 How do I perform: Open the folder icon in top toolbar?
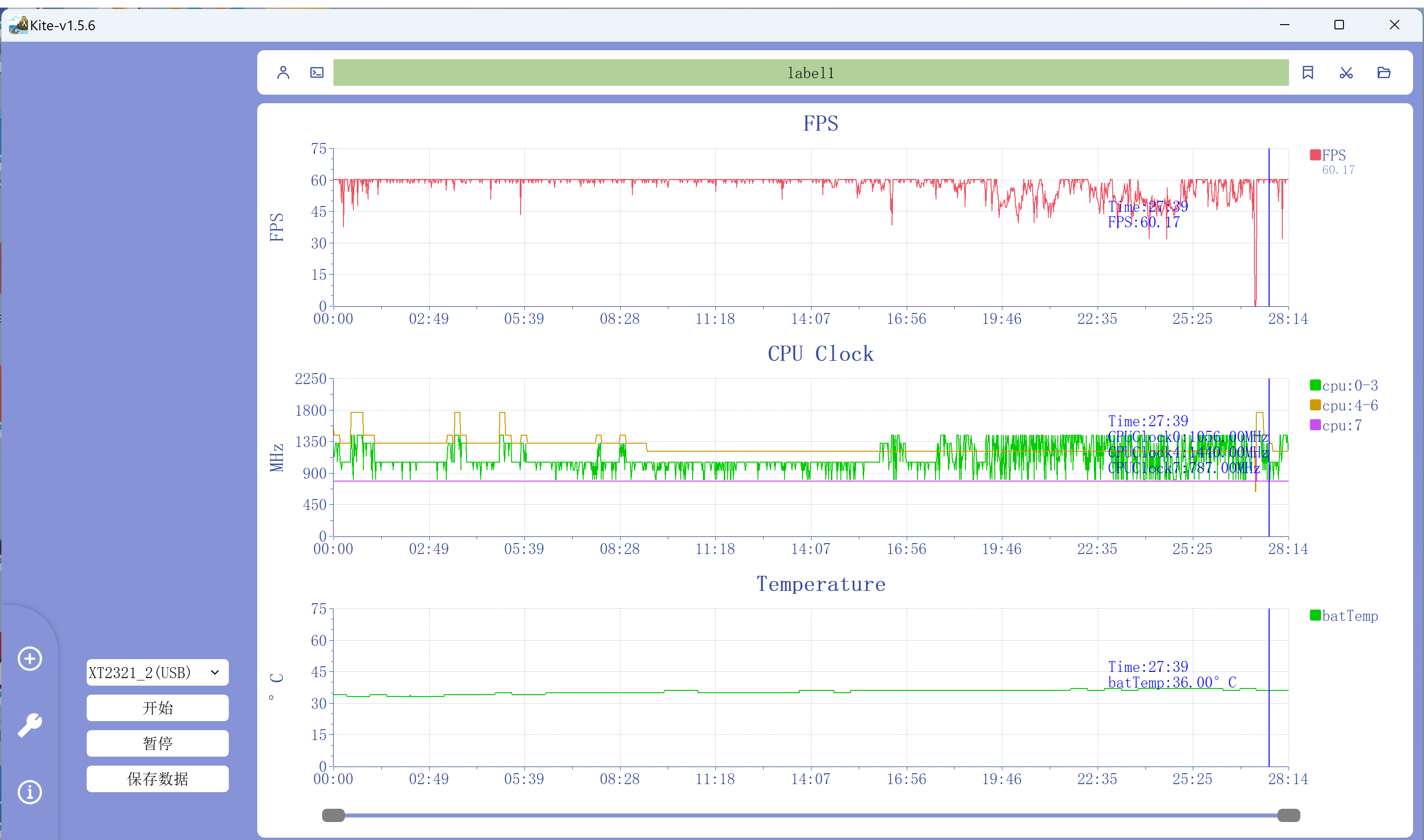[x=1384, y=72]
